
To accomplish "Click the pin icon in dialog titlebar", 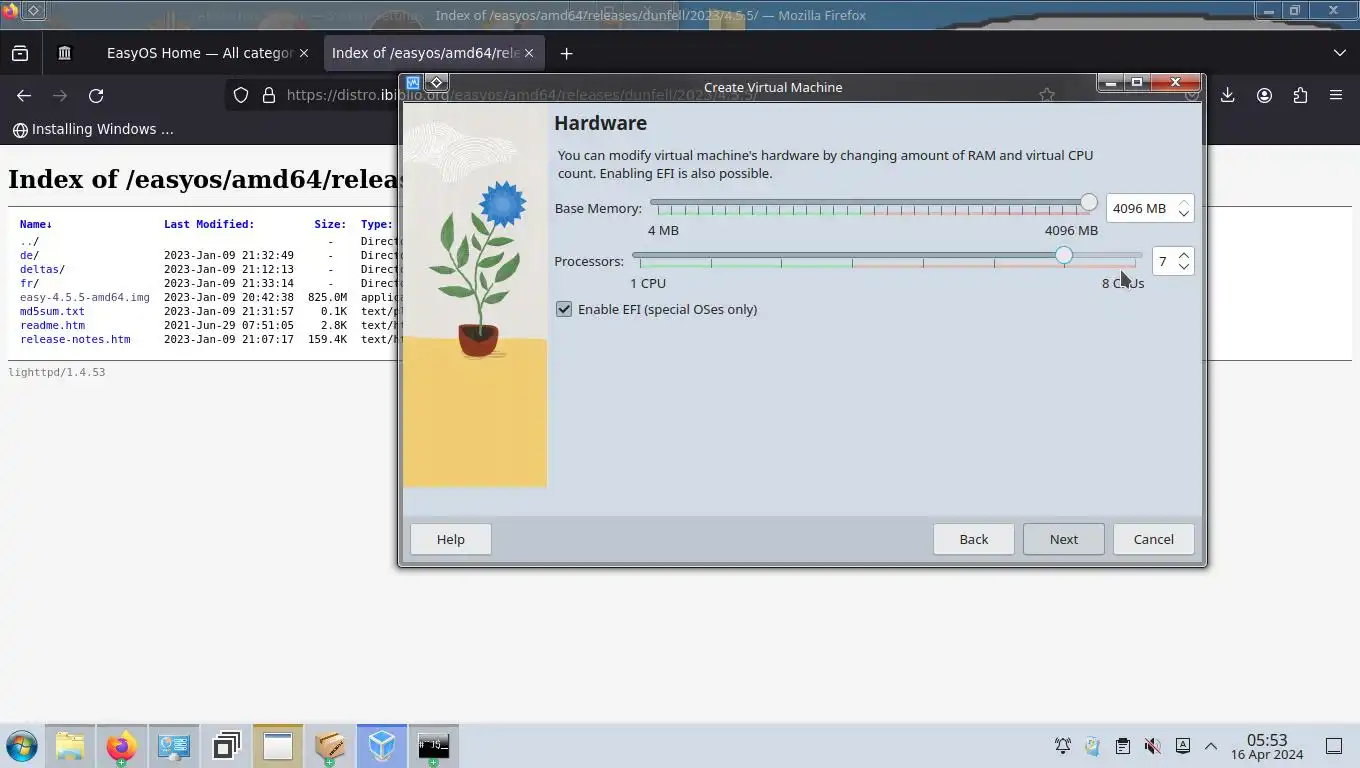I will tap(437, 83).
